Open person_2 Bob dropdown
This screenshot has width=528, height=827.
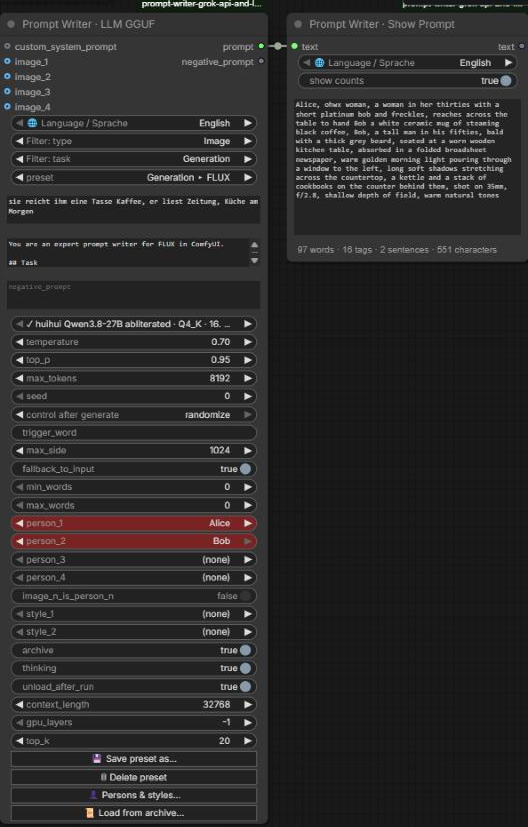[x=133, y=541]
